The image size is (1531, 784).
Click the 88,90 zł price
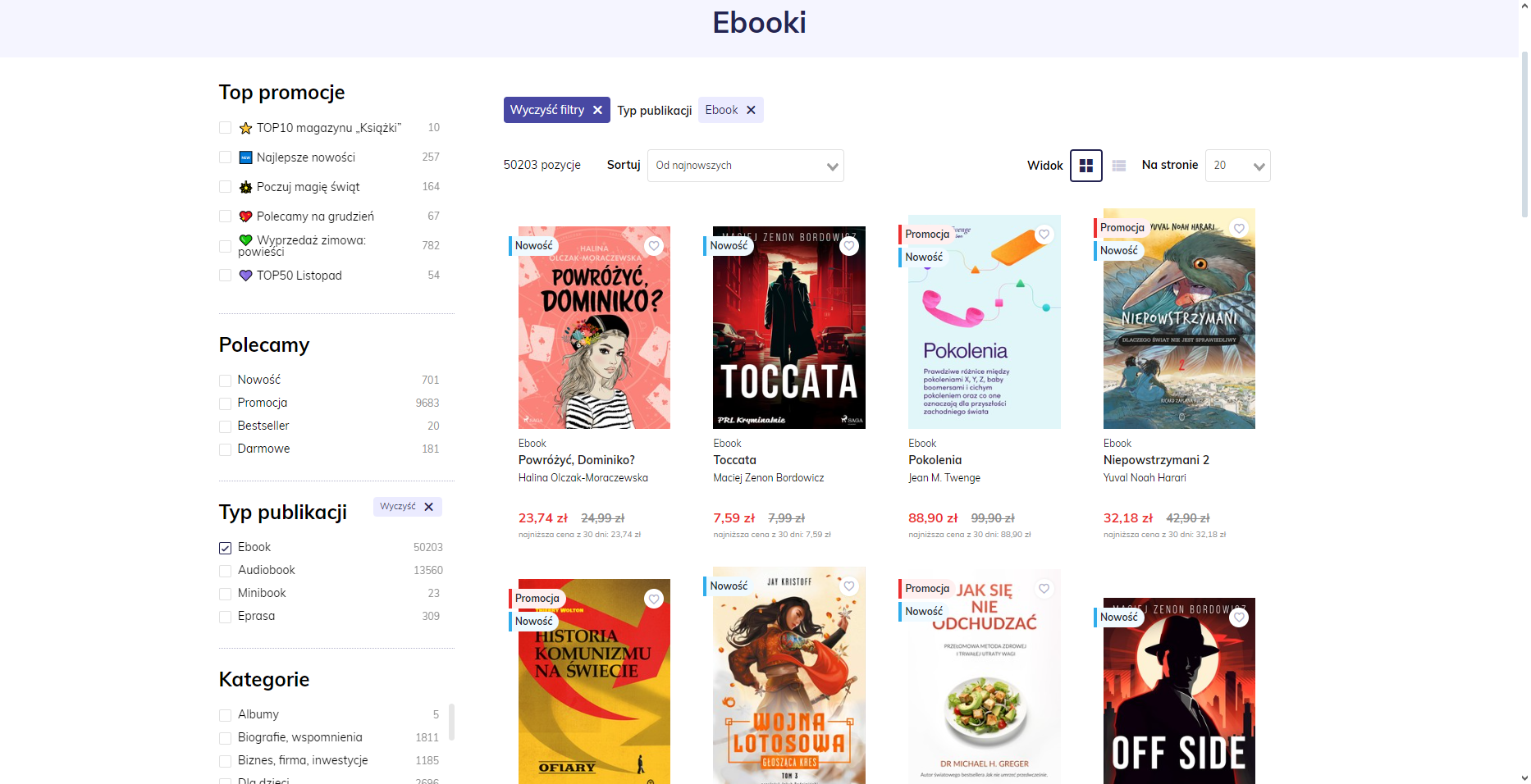click(x=933, y=518)
